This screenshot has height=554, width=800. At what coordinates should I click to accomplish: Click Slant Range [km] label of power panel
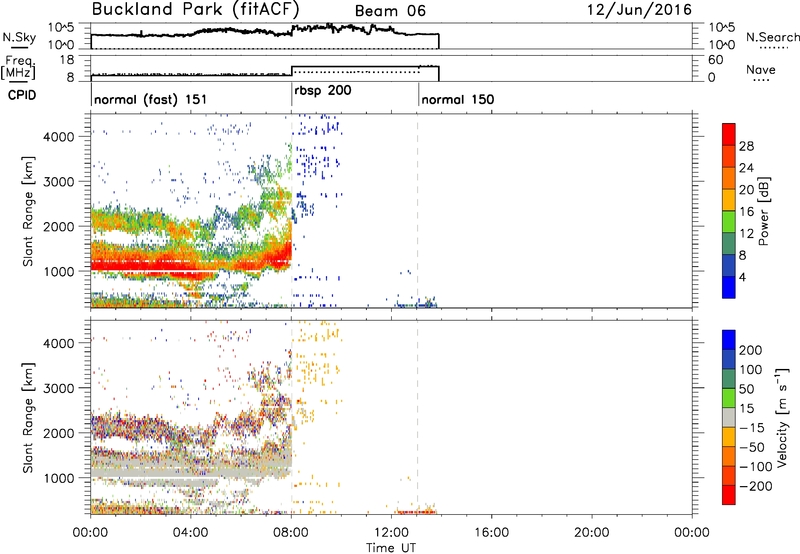coord(28,211)
